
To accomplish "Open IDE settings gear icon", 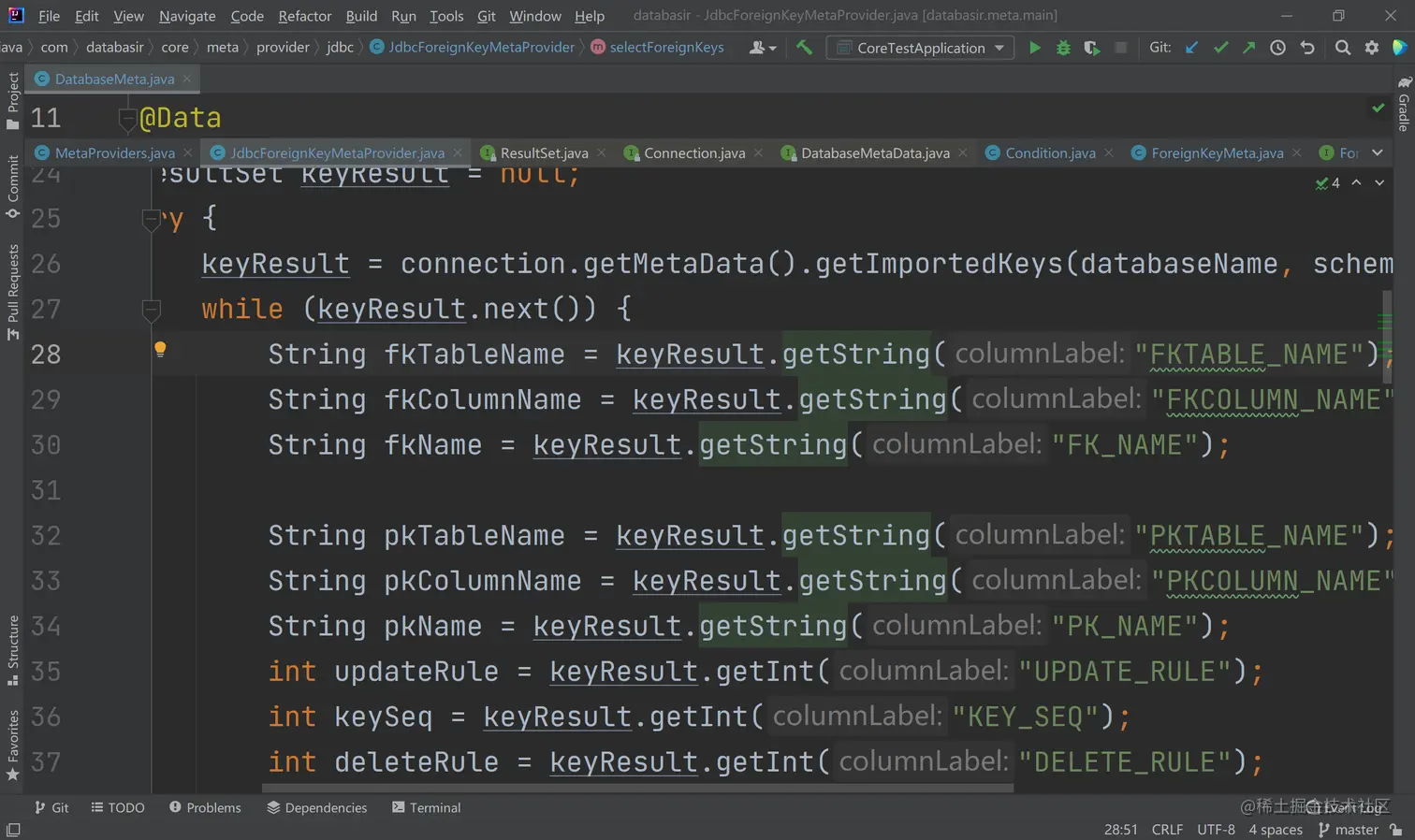I will [1372, 48].
